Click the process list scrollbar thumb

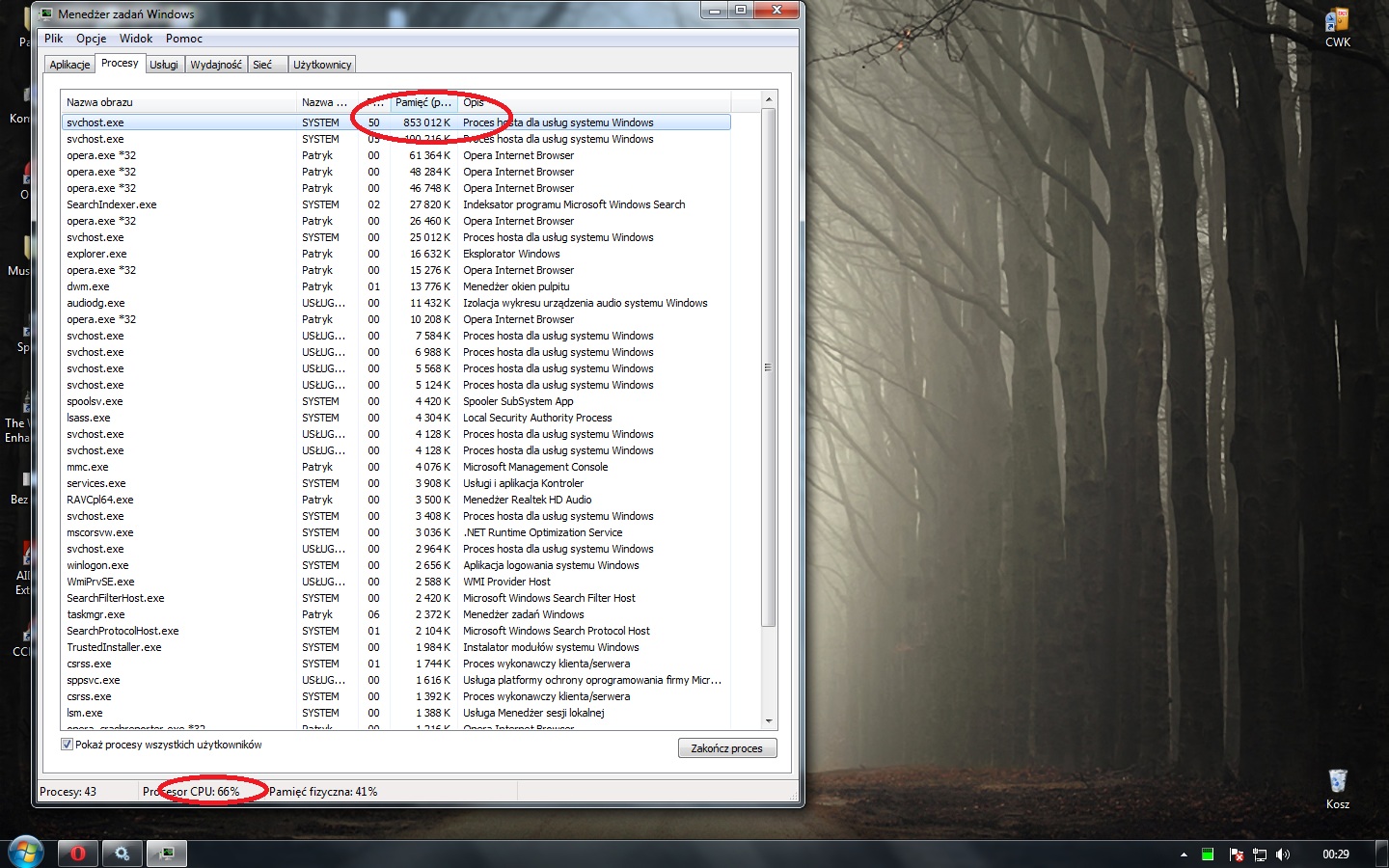(768, 367)
